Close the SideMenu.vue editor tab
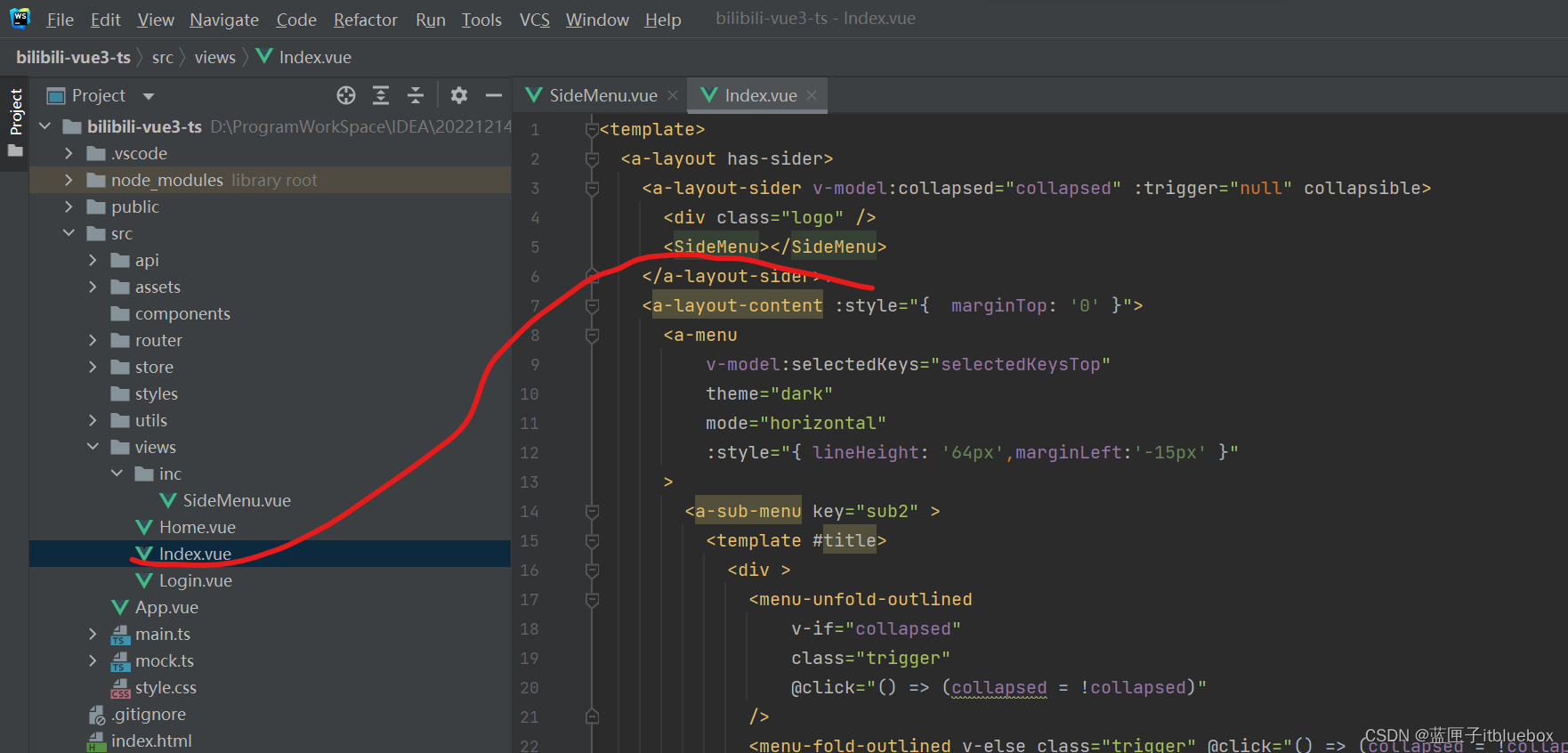Screen dimensions: 1568x753 click(673, 95)
